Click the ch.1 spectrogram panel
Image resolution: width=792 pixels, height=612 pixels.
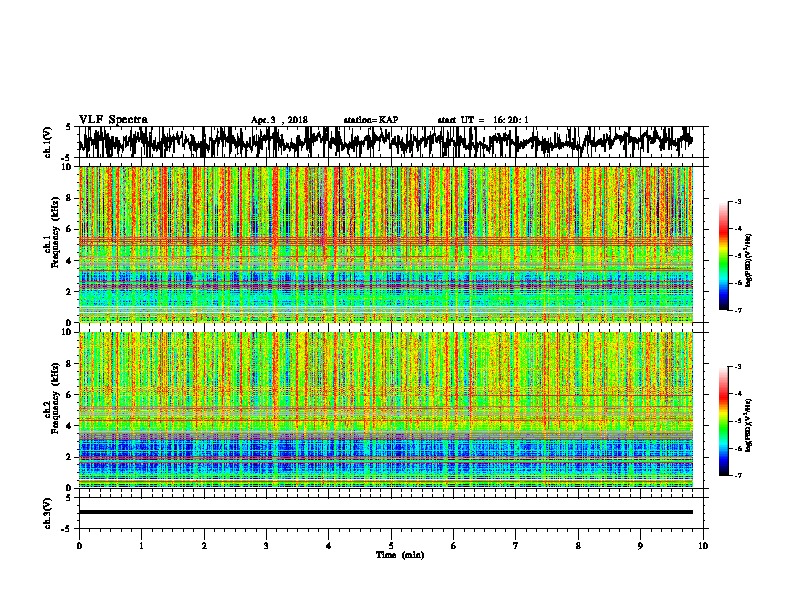point(385,244)
